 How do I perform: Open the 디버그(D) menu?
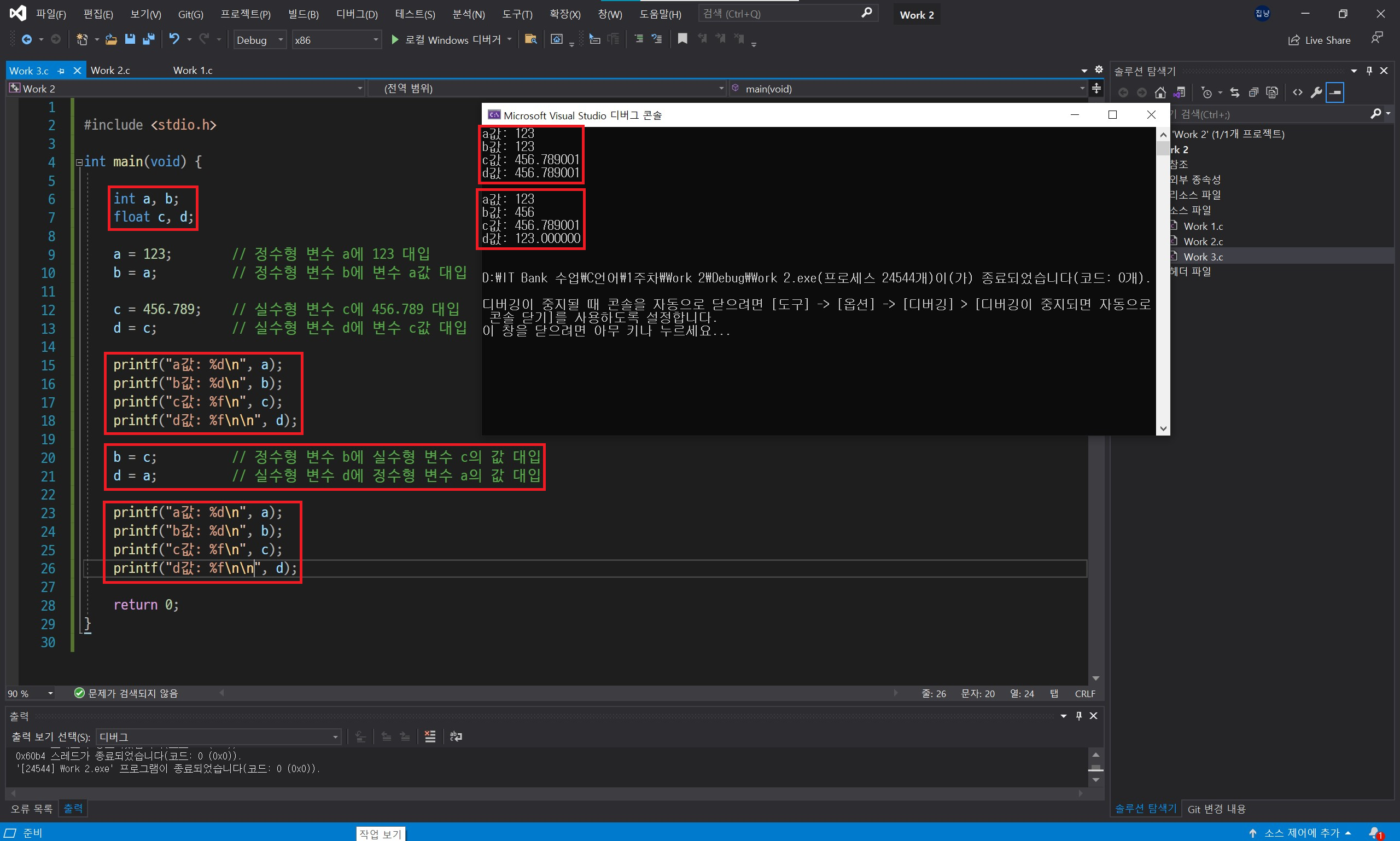pos(356,14)
